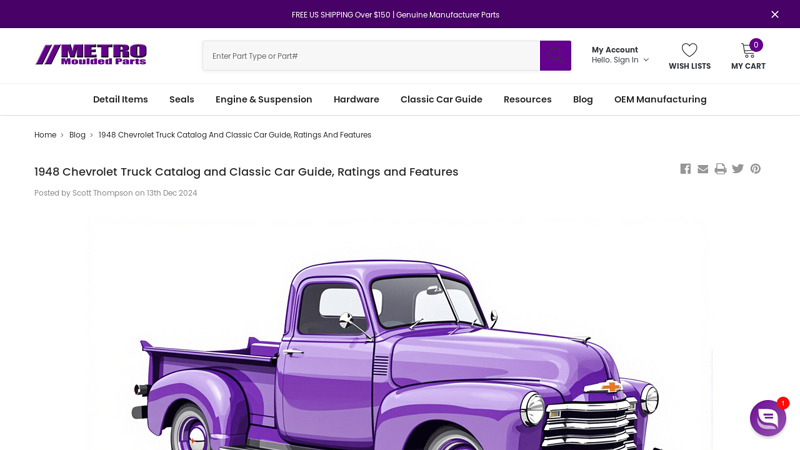Share the post by email
The width and height of the screenshot is (800, 450).
[703, 169]
